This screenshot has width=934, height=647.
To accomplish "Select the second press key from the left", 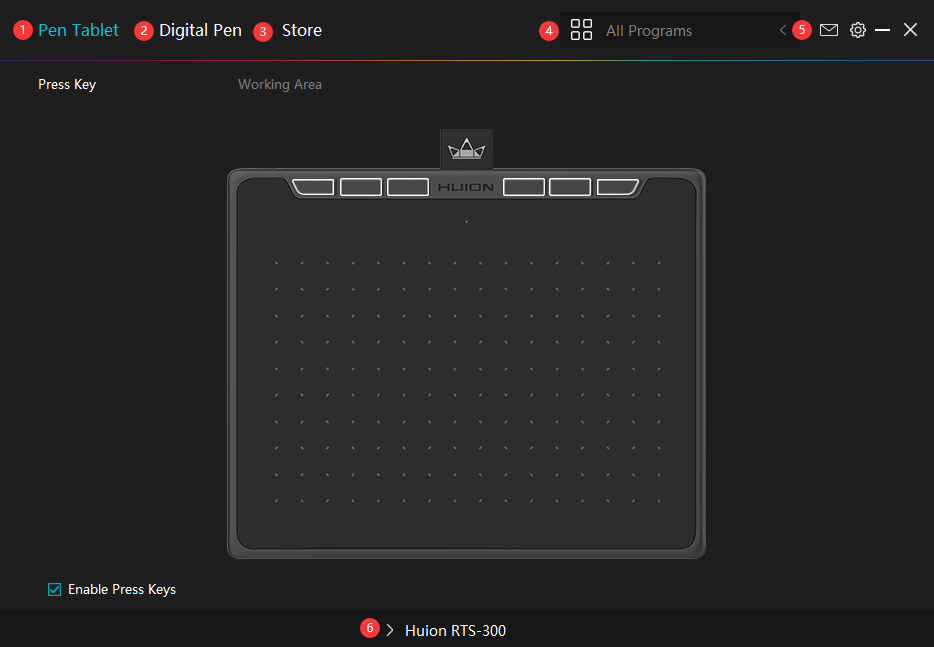I will coord(360,186).
